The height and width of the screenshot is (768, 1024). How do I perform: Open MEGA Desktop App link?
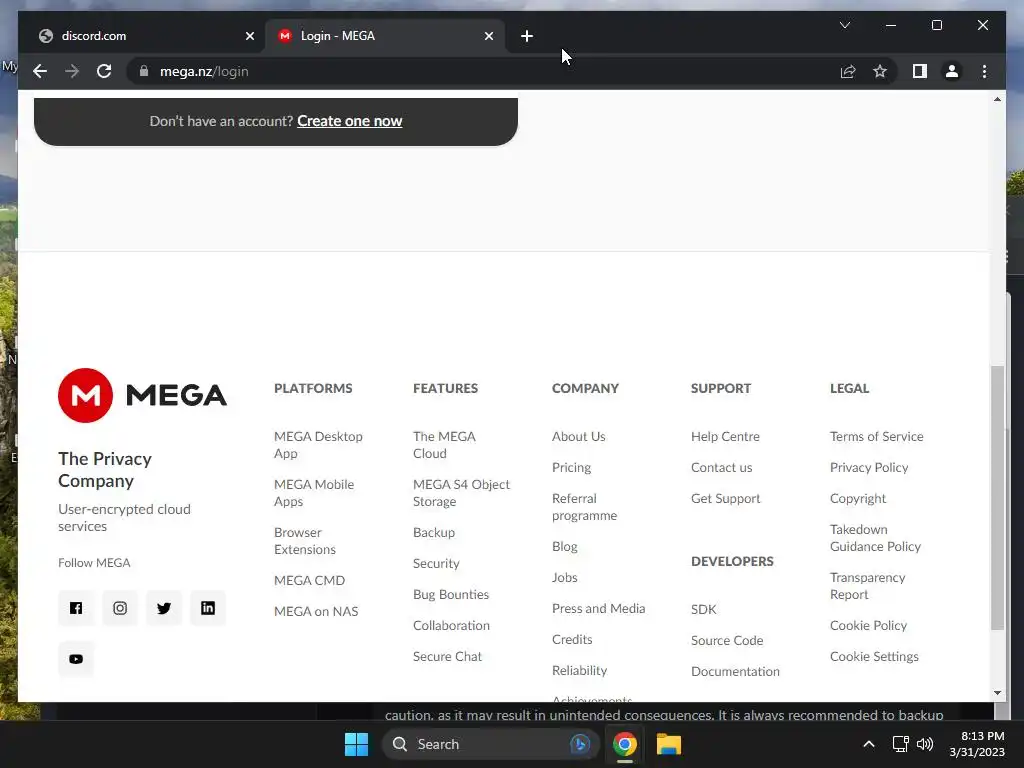pos(318,445)
